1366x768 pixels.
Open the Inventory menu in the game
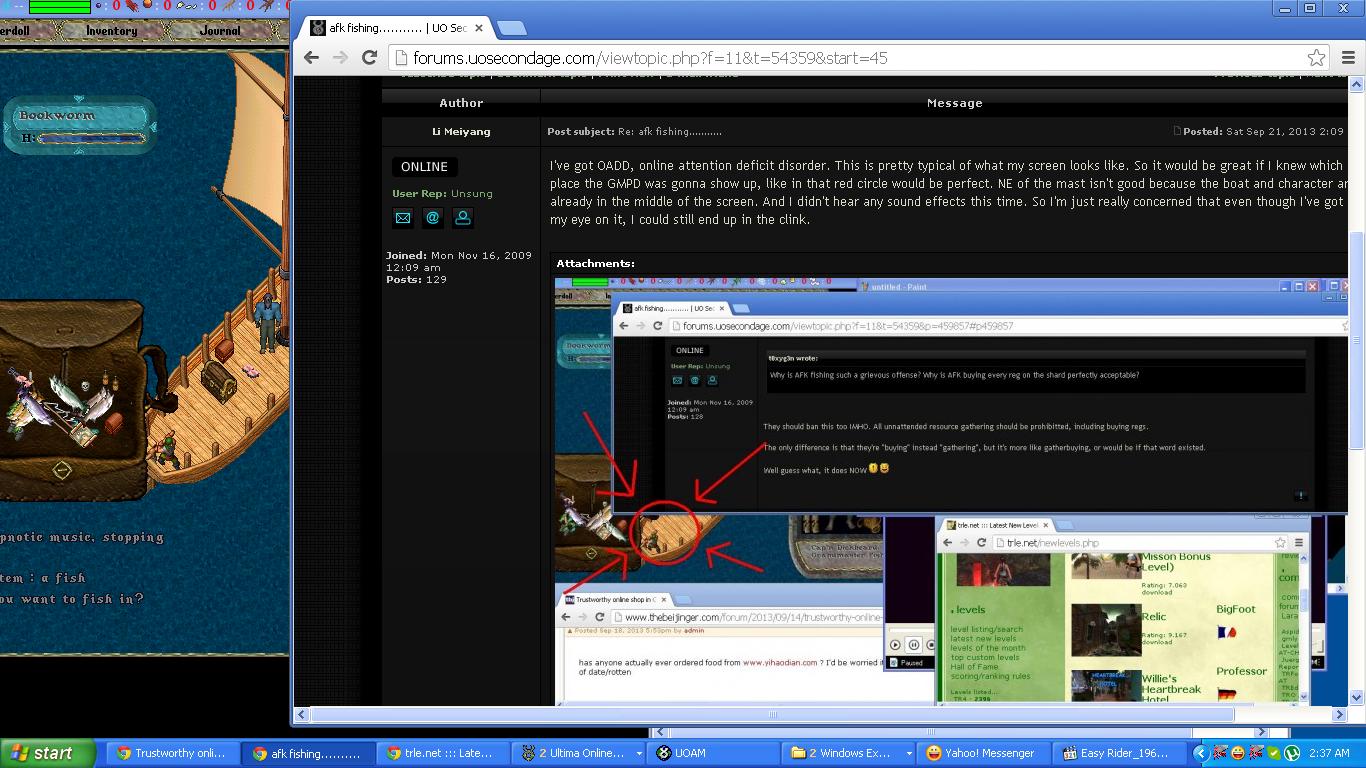click(111, 31)
